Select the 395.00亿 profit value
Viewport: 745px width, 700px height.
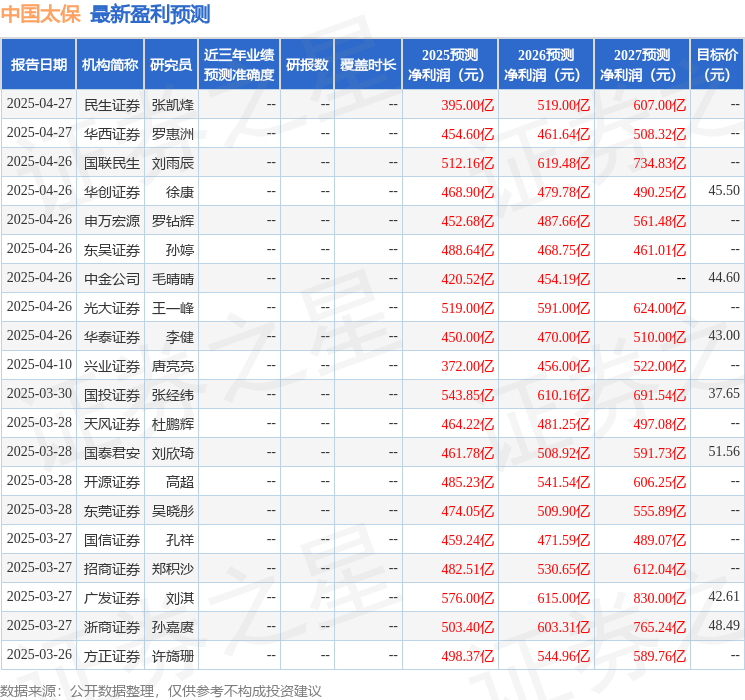pos(468,105)
